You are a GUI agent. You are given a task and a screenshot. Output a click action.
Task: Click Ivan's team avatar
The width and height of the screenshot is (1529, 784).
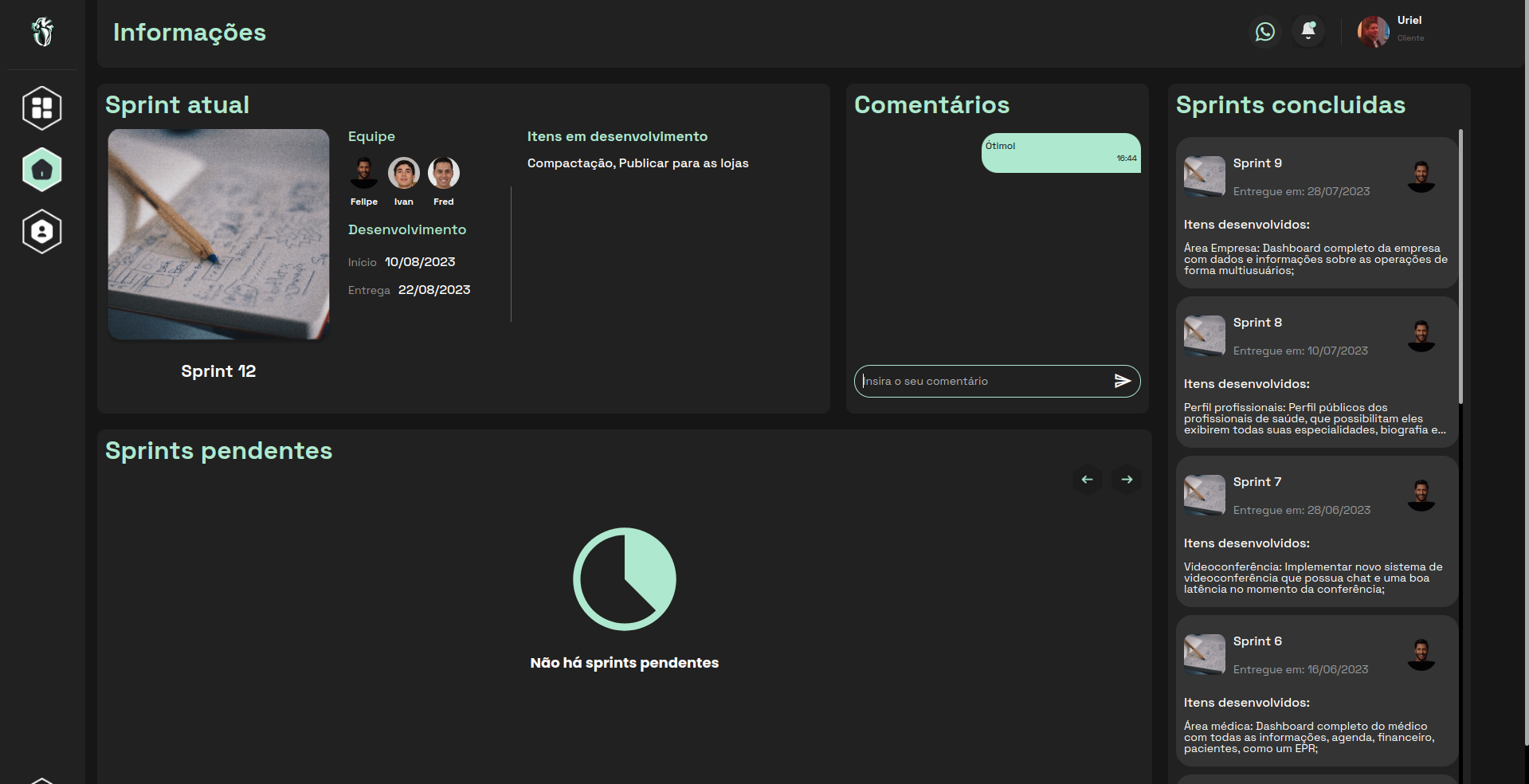[x=404, y=172]
